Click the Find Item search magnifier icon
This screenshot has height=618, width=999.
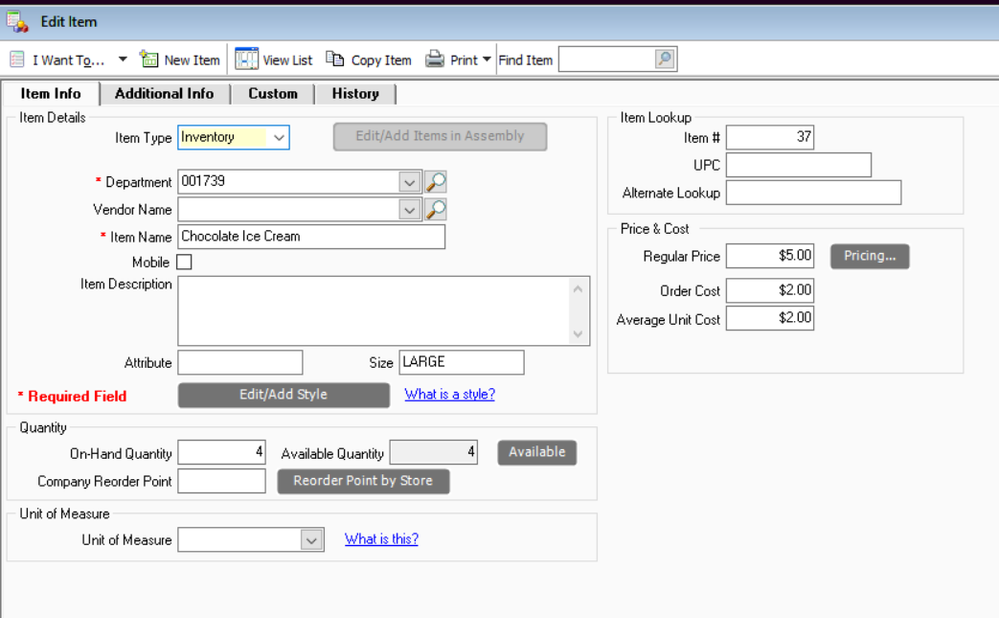pos(664,59)
